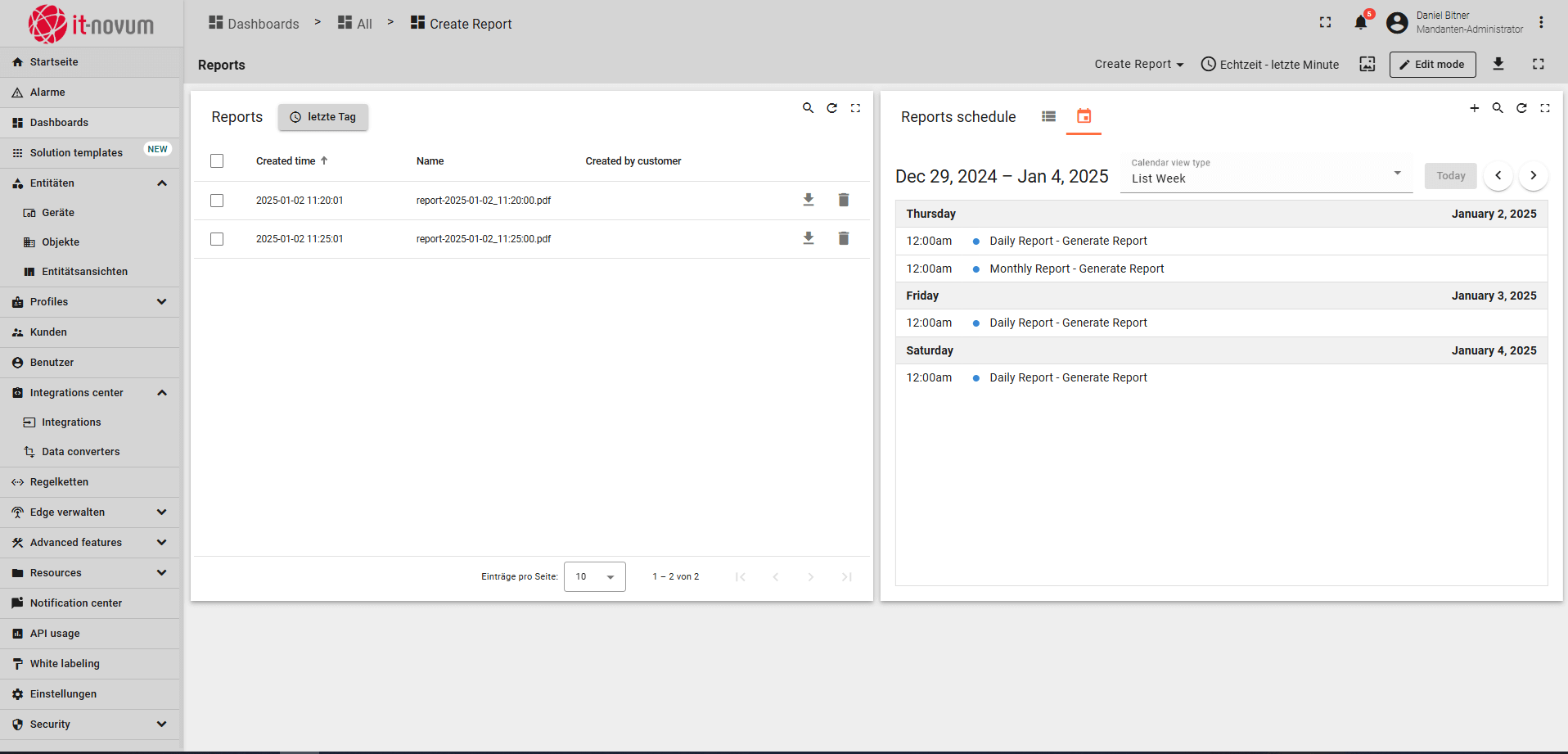Delete report-2025-01-02_11:25:00.pdf using trash icon
Image resolution: width=1568 pixels, height=754 pixels.
point(844,238)
